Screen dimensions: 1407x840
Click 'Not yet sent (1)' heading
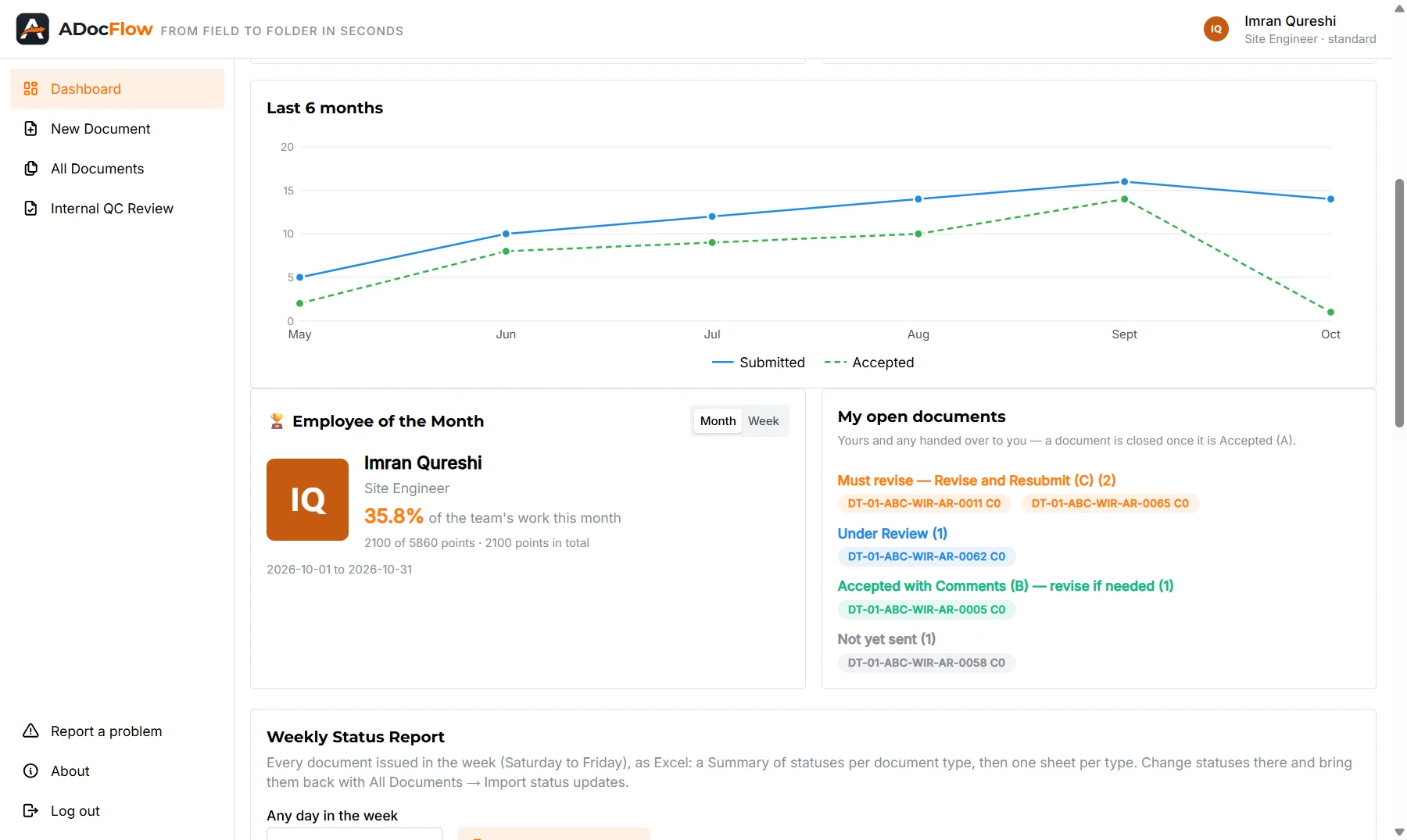point(886,638)
